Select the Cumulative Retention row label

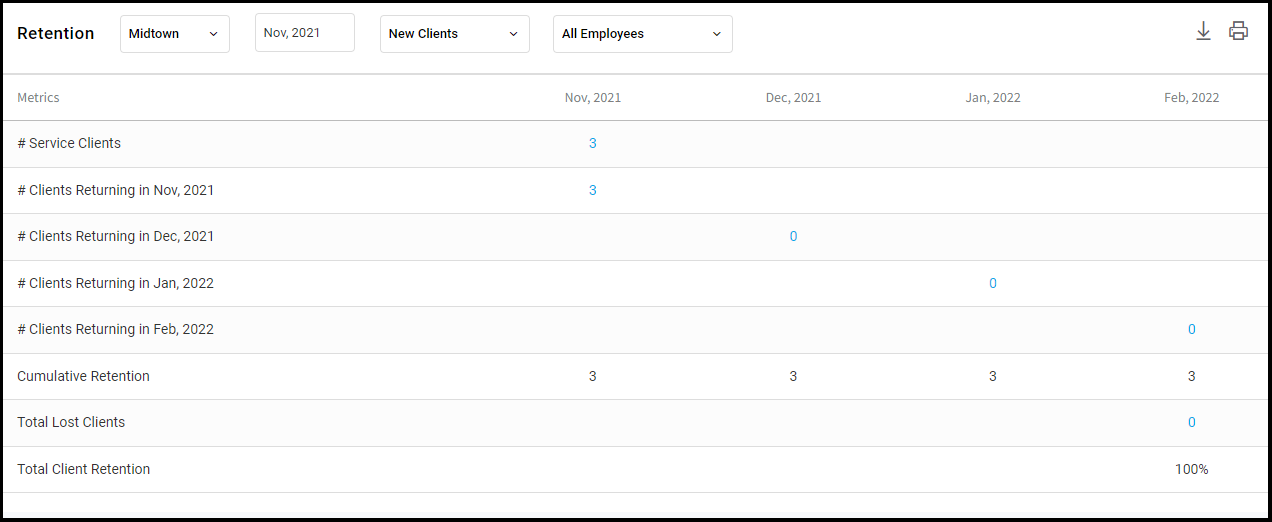(84, 376)
